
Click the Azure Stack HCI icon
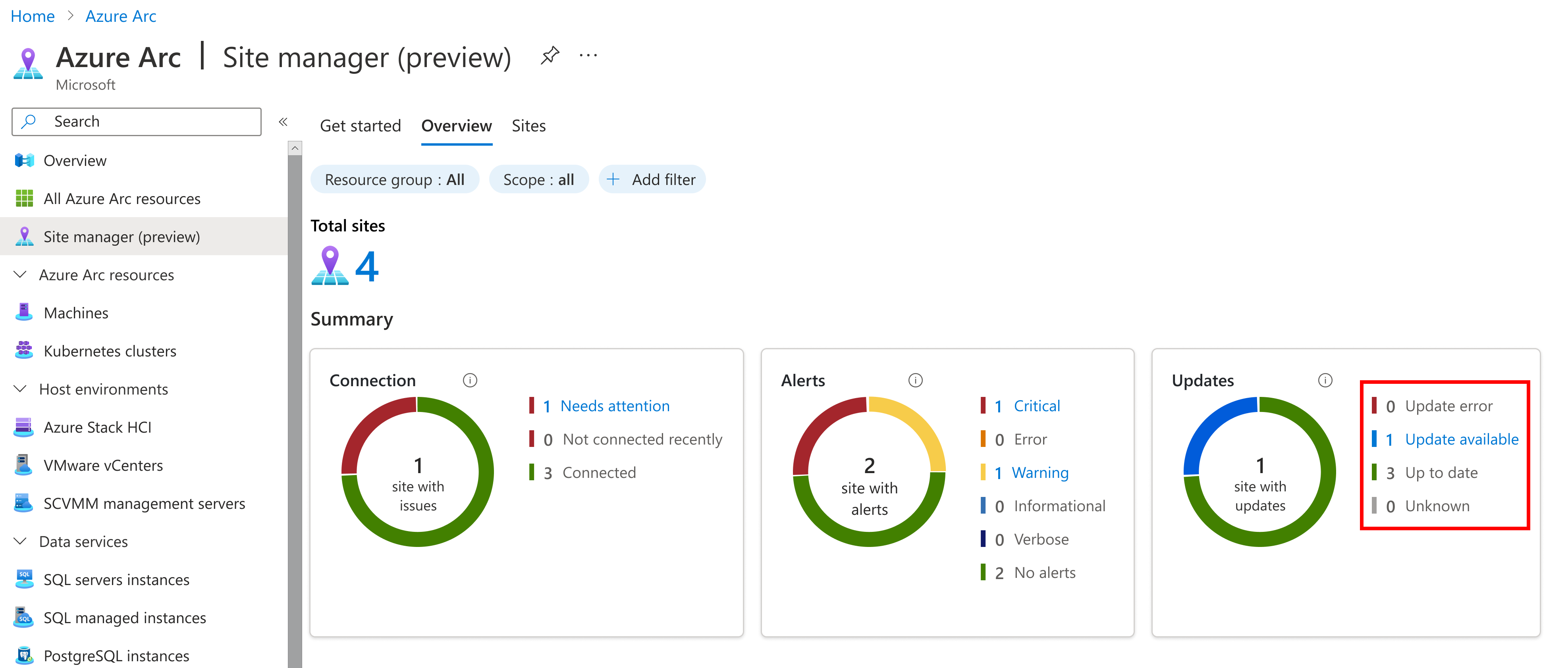[24, 427]
